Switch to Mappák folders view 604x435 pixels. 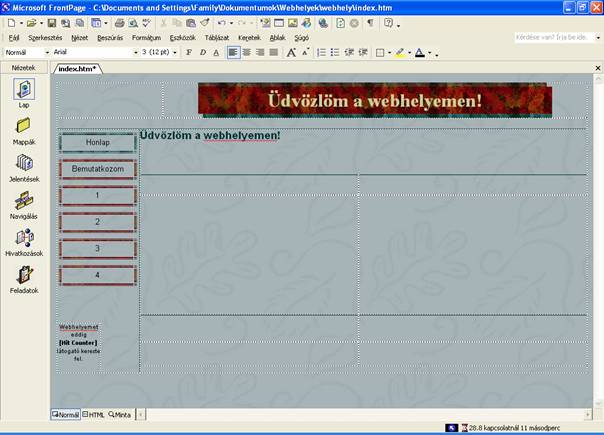click(x=24, y=127)
